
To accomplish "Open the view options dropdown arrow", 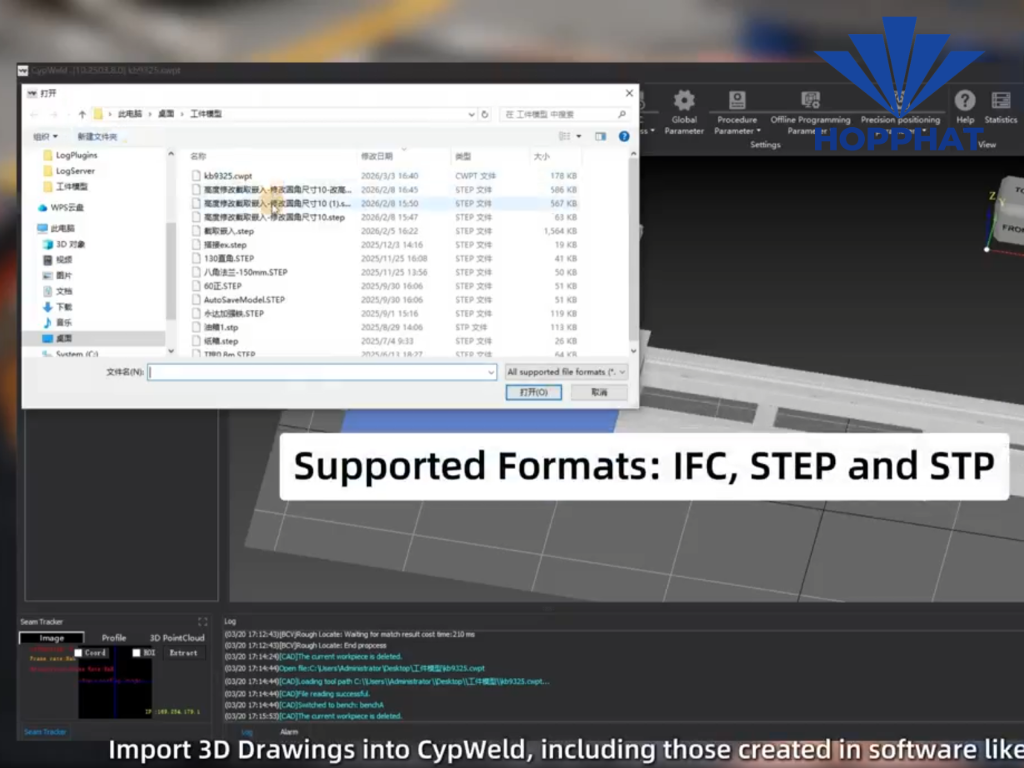I will coord(579,136).
